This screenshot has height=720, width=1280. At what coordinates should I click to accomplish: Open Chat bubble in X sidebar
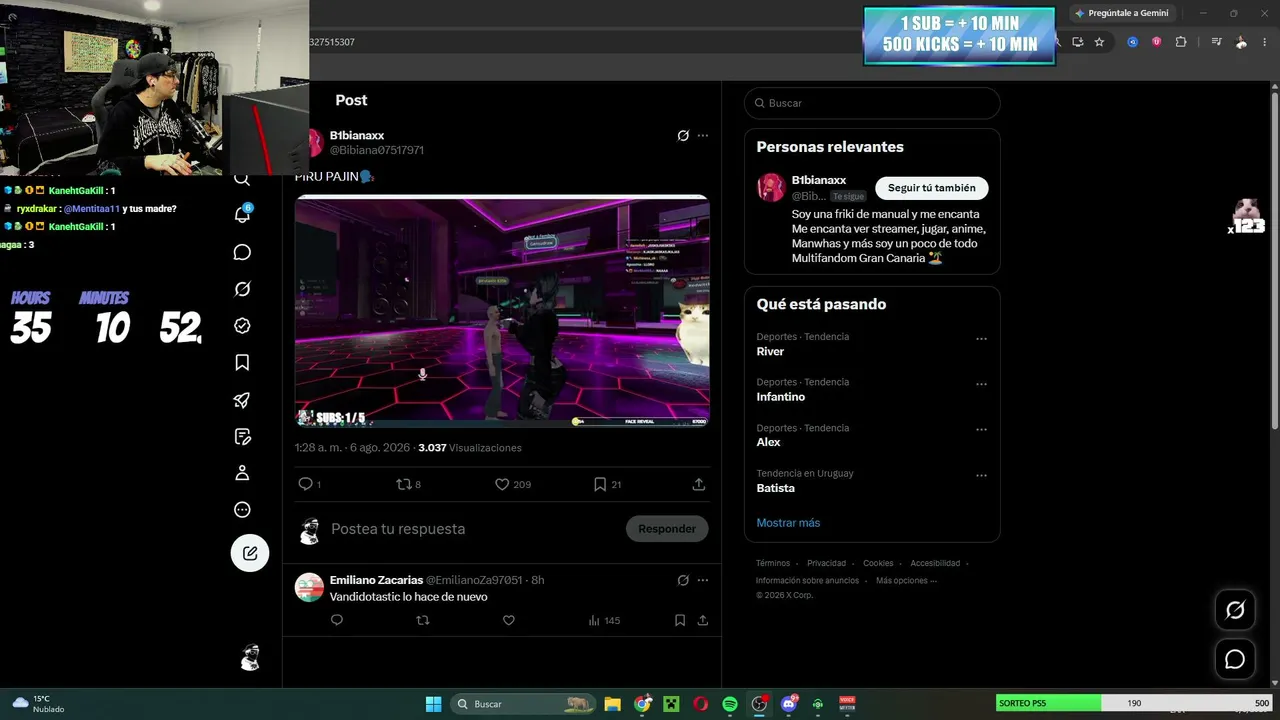[242, 252]
